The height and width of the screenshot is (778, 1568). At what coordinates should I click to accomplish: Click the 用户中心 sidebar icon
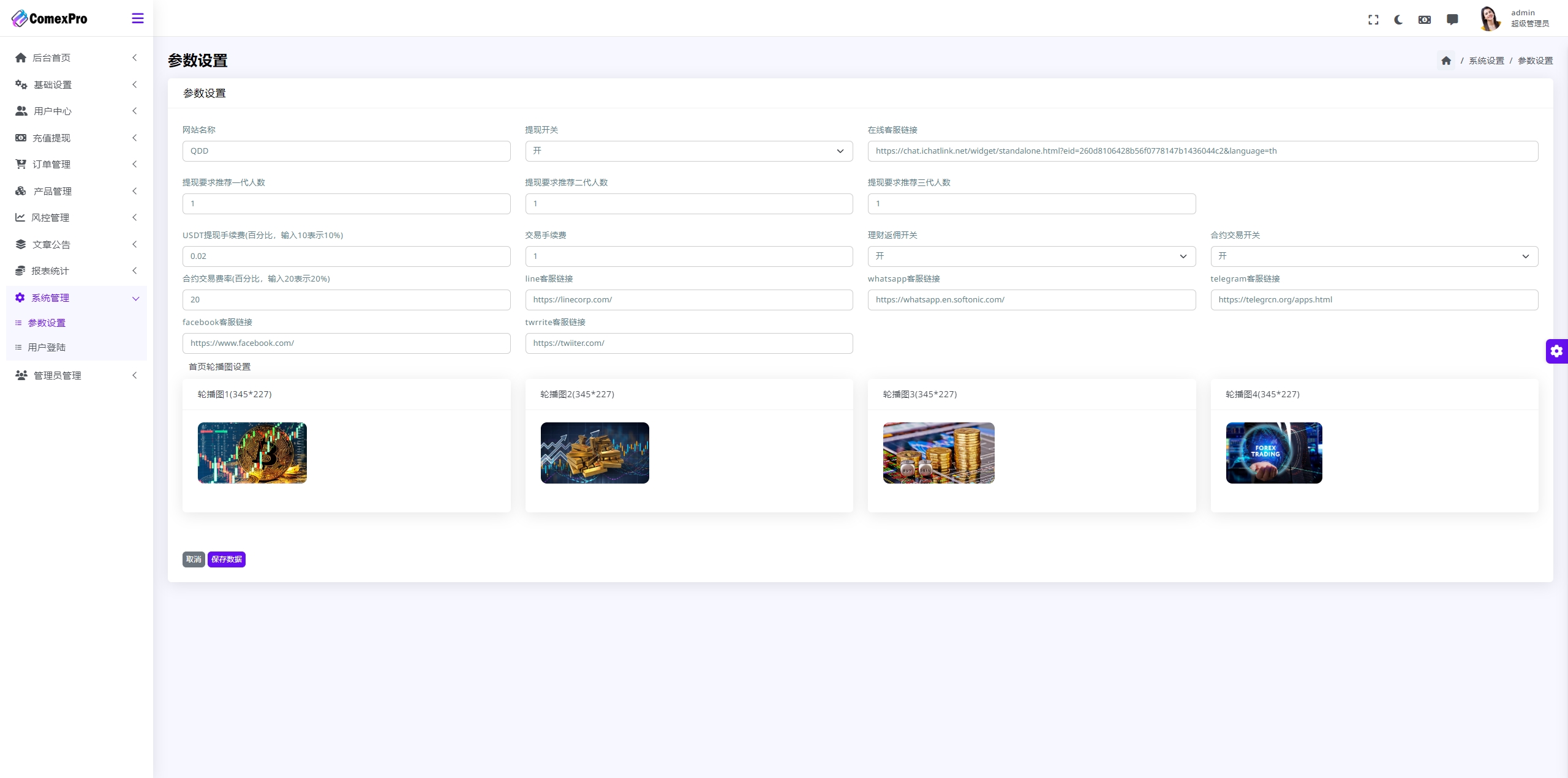point(21,111)
